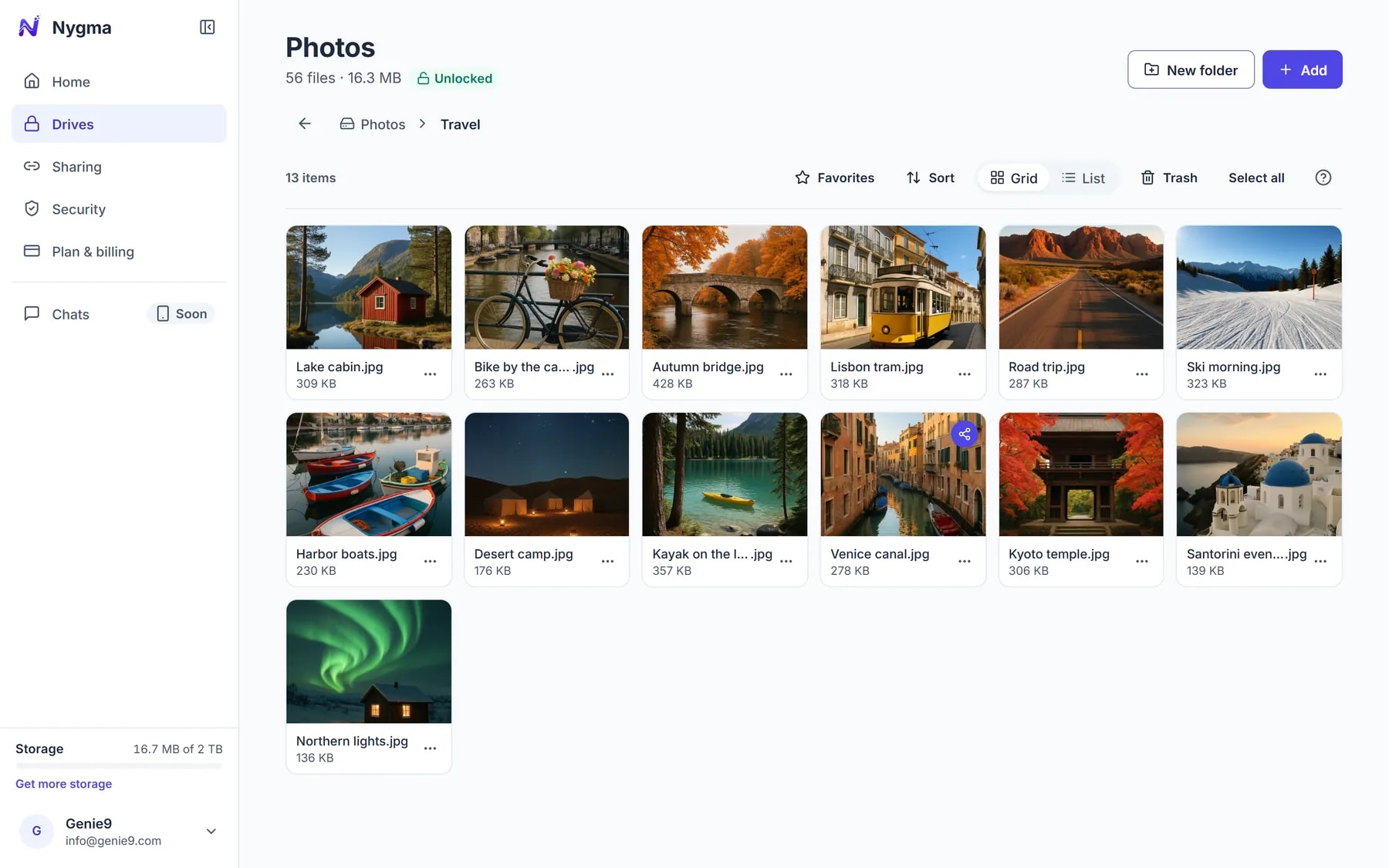Collapse the sidebar panel icon

click(x=207, y=27)
